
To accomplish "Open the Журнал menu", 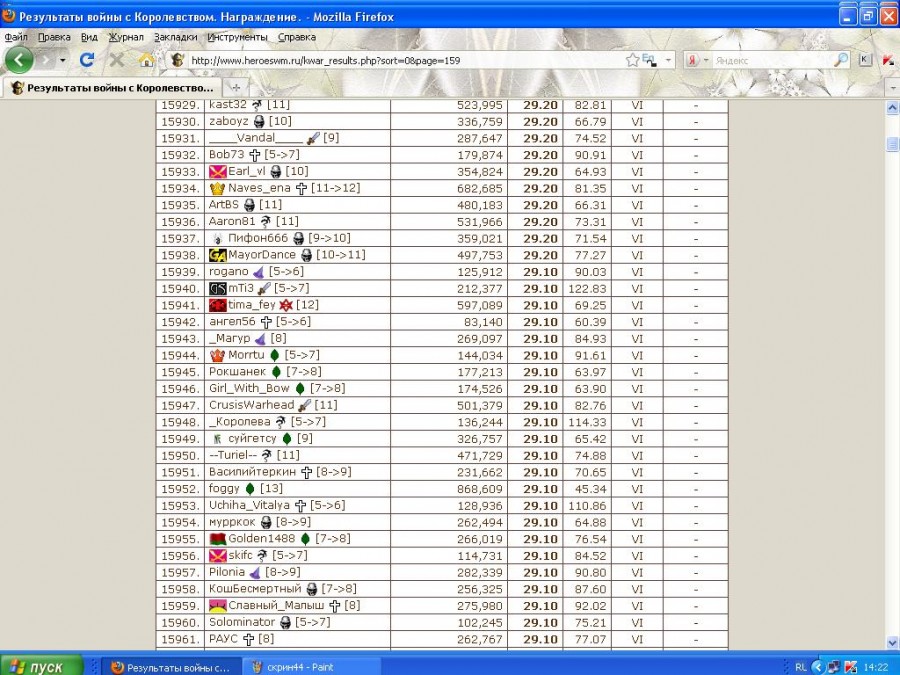I will click(126, 37).
